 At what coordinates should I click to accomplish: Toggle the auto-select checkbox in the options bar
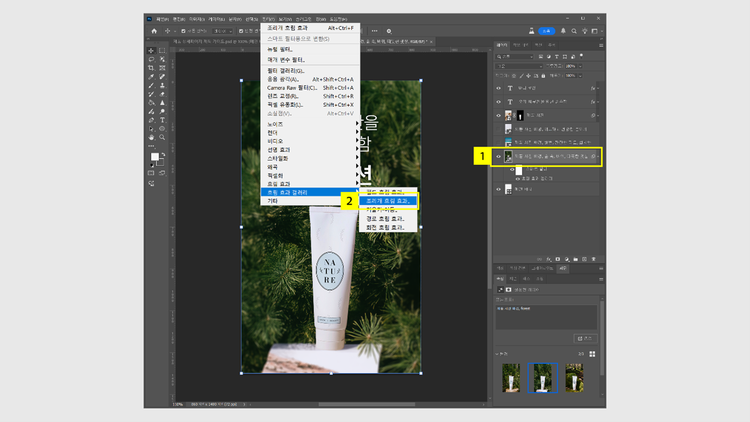pos(183,31)
